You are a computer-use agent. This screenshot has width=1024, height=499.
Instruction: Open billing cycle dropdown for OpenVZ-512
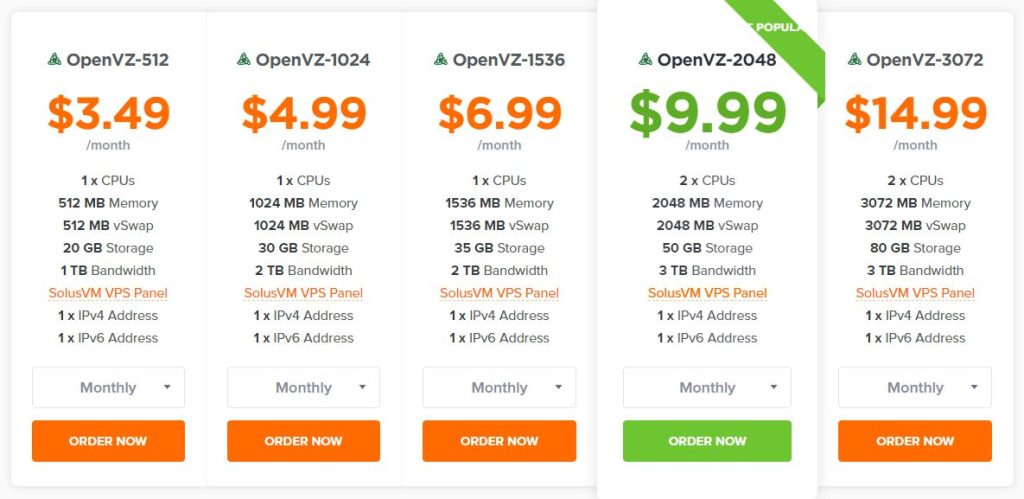(x=108, y=387)
